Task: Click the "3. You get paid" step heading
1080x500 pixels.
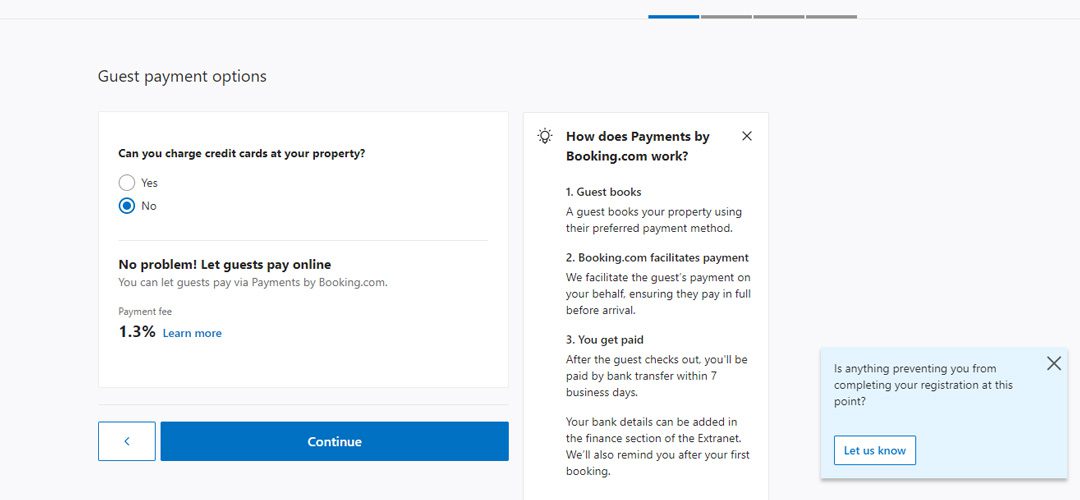Action: (x=605, y=340)
